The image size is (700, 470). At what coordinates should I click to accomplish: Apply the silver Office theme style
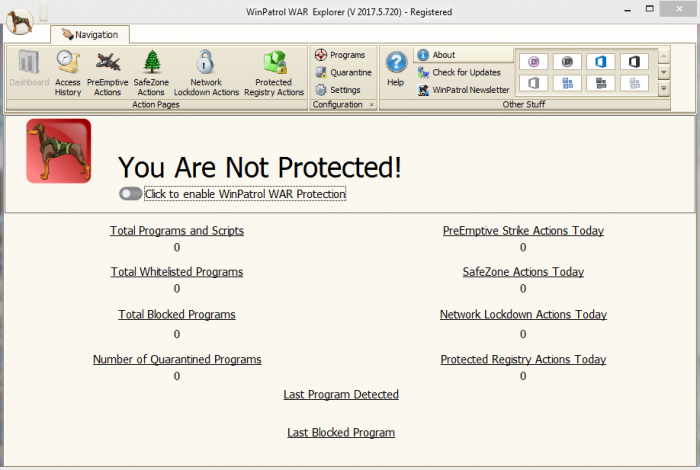tap(533, 83)
